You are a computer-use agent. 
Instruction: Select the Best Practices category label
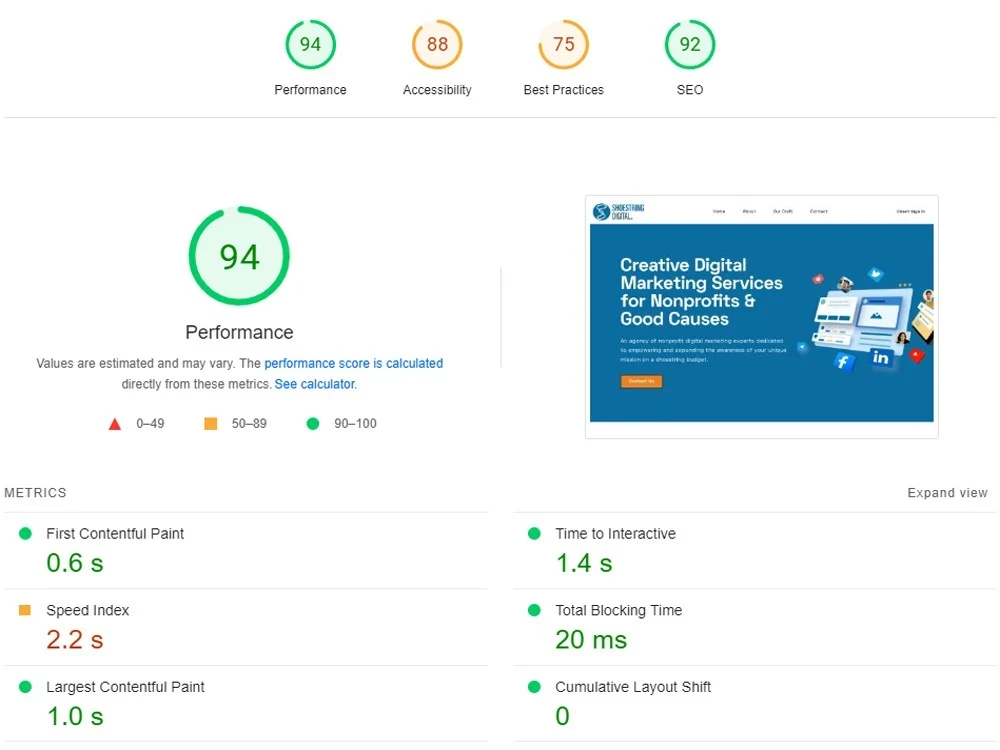tap(563, 90)
